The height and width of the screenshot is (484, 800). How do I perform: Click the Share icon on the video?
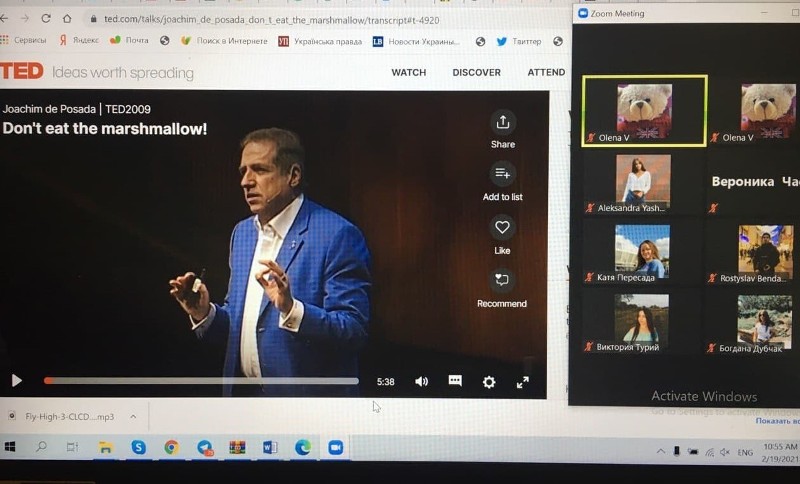click(503, 122)
